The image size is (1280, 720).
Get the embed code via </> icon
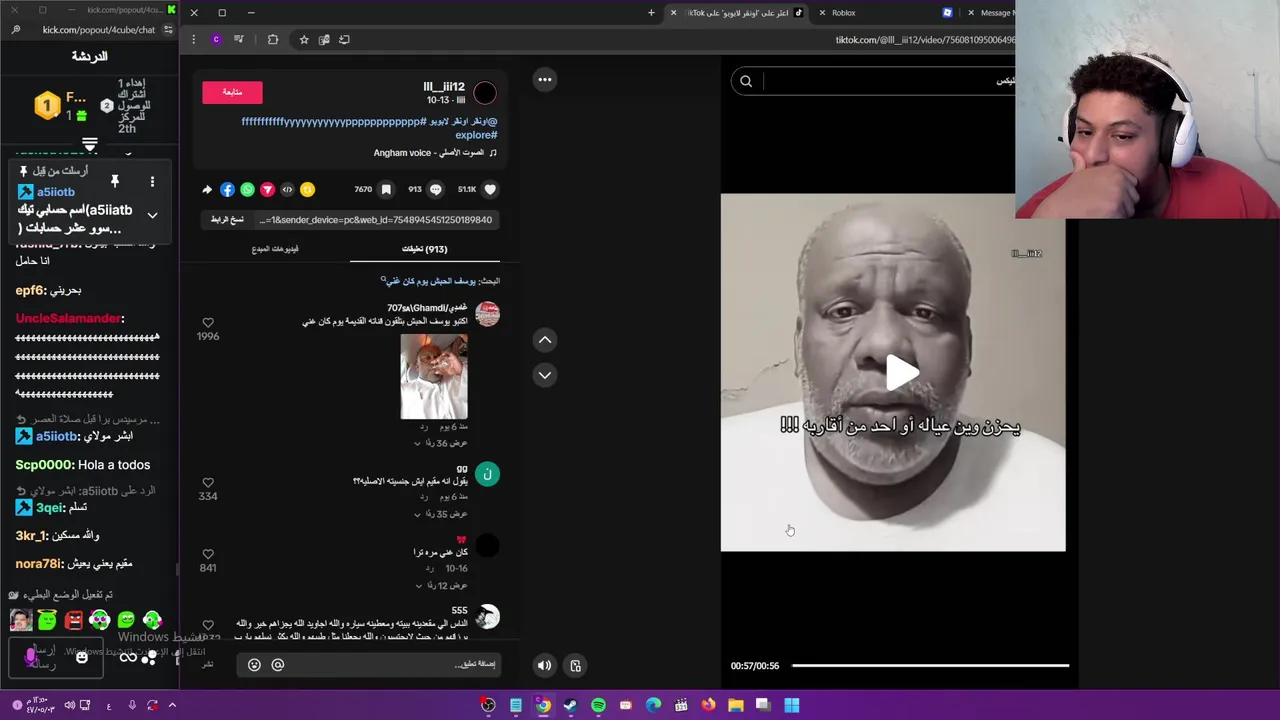[287, 189]
